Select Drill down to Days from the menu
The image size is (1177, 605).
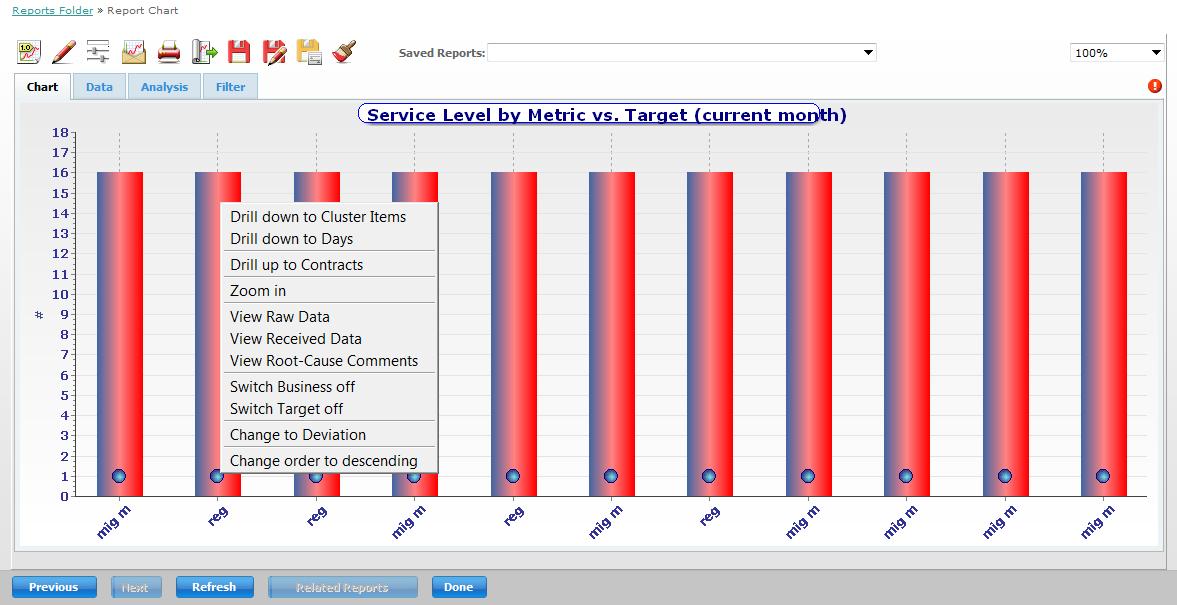(293, 239)
